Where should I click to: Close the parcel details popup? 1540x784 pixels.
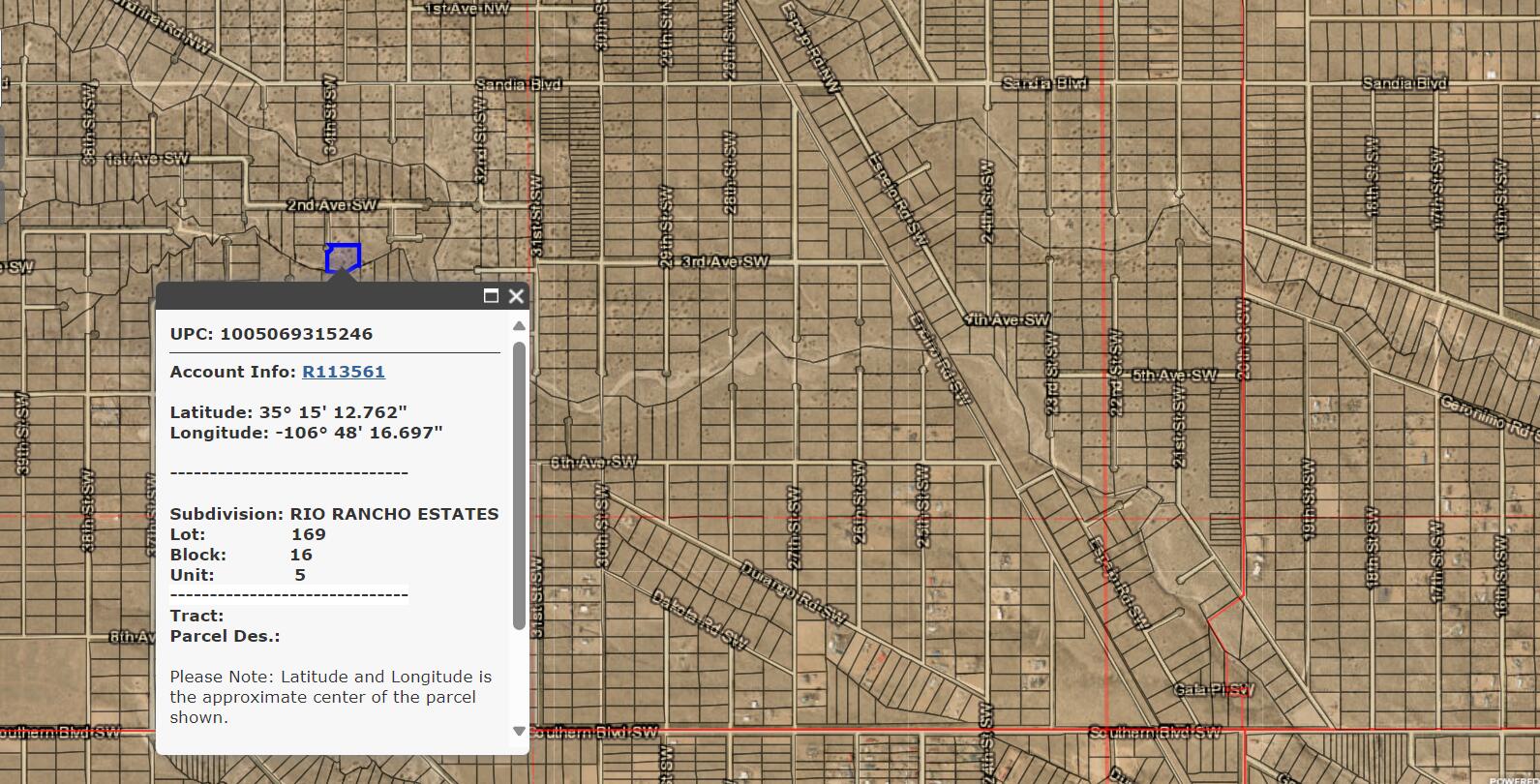point(516,296)
